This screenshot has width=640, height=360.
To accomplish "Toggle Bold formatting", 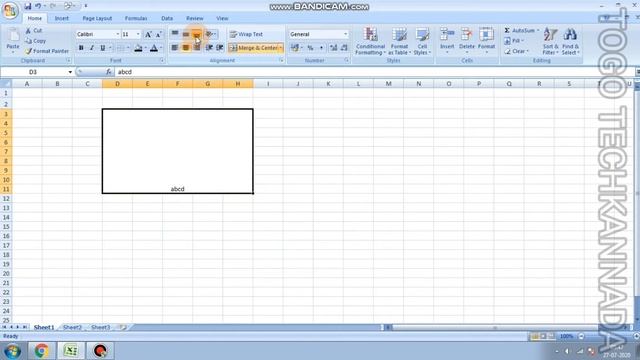I will [x=81, y=48].
